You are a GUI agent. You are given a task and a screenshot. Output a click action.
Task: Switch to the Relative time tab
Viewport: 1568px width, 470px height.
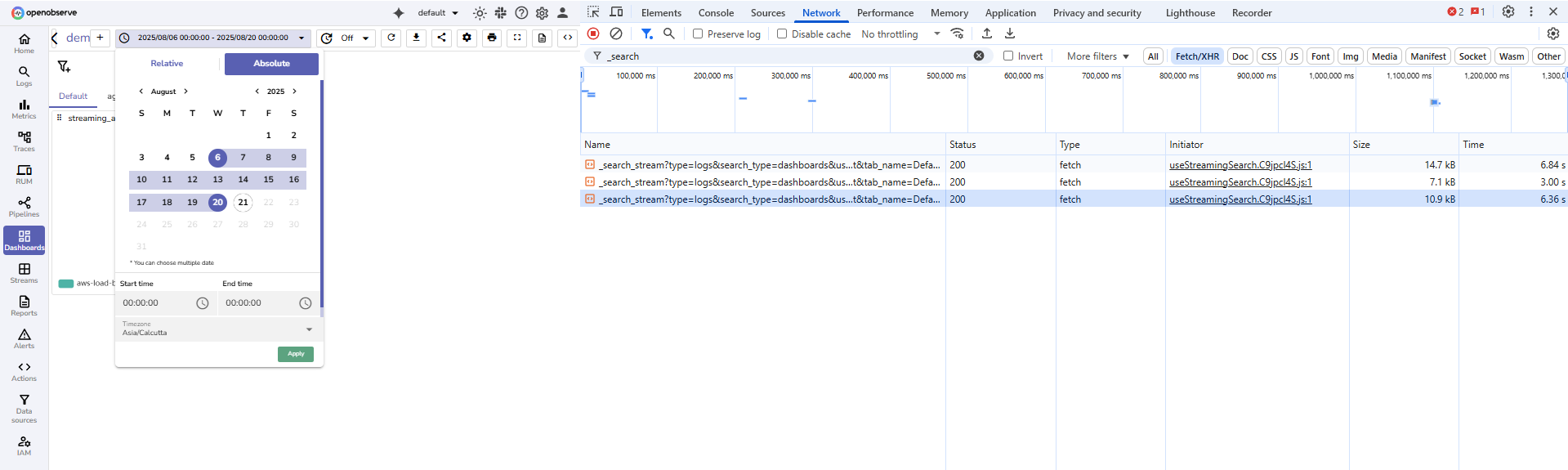click(x=167, y=64)
